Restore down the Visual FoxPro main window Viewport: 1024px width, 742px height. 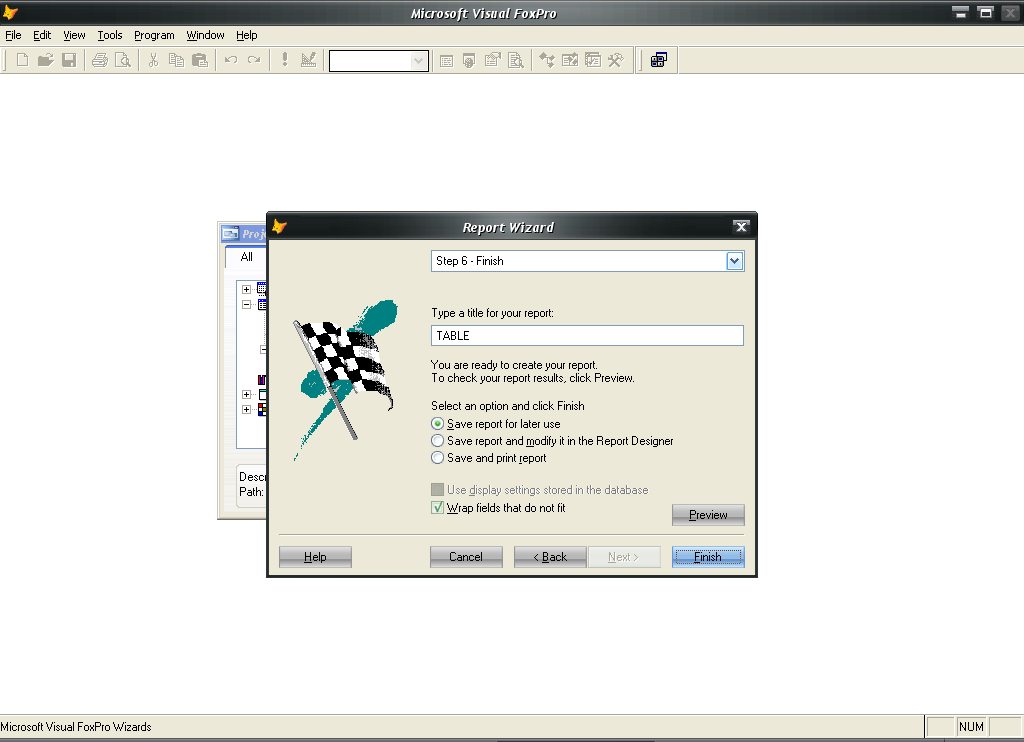985,12
